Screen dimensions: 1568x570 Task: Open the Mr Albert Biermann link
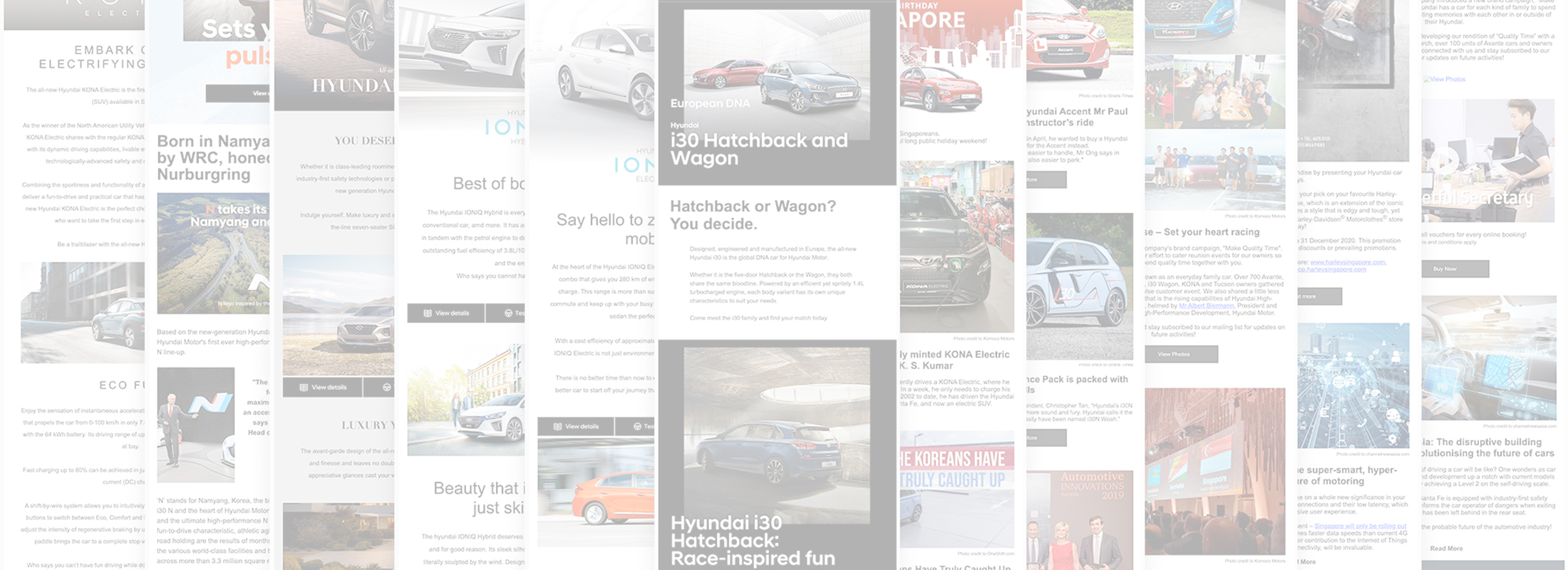click(x=1206, y=306)
